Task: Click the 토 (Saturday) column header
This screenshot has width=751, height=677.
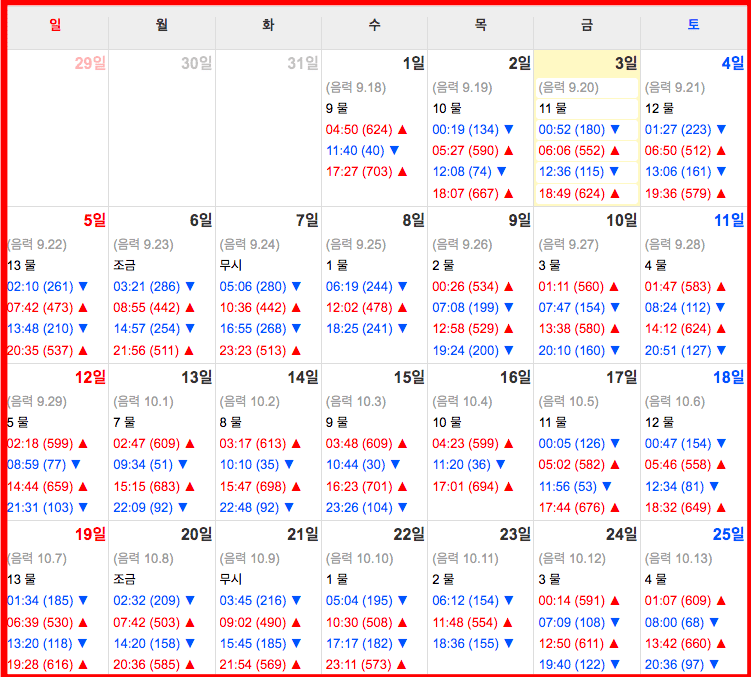Action: (x=694, y=24)
